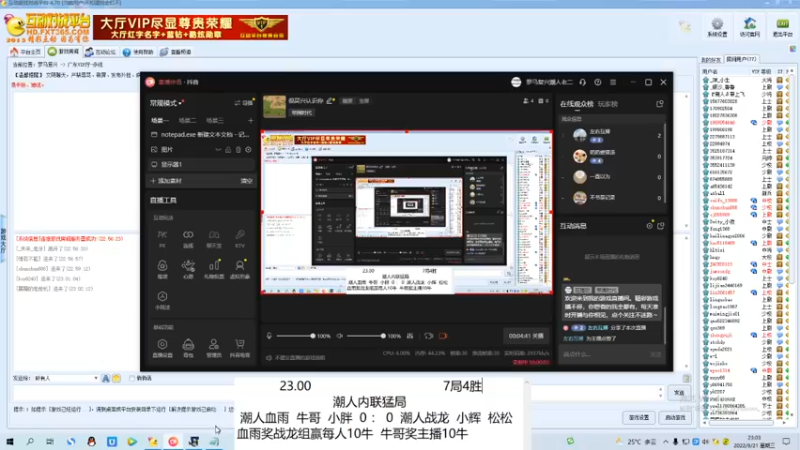Open Task View on the taskbar

click(x=50, y=441)
